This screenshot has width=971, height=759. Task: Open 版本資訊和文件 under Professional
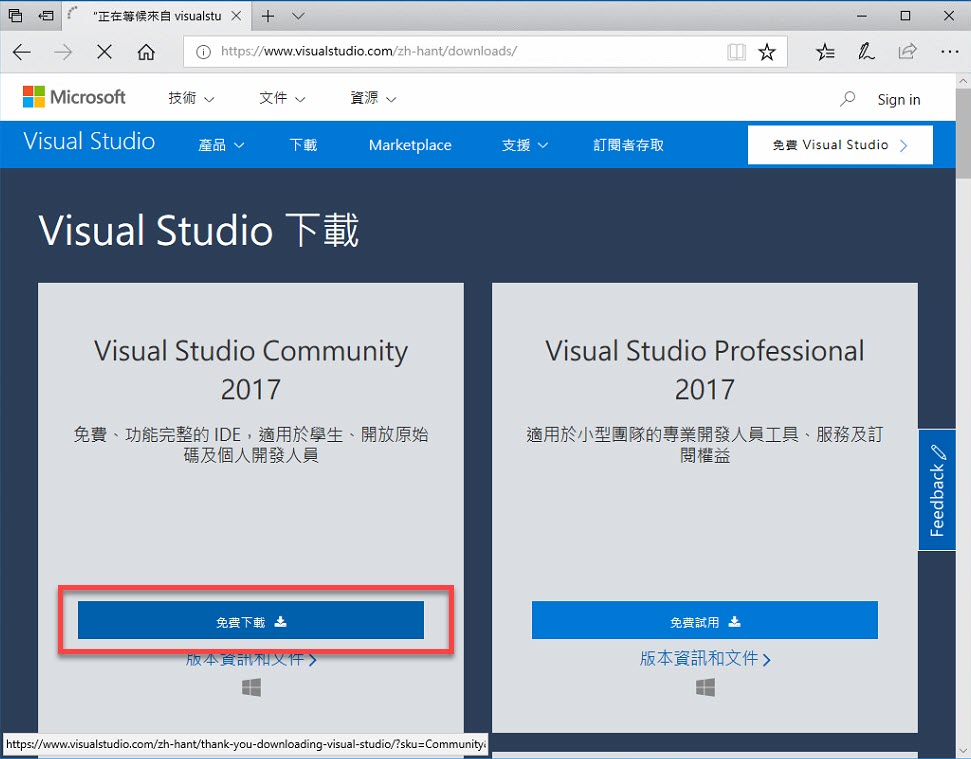coord(705,659)
